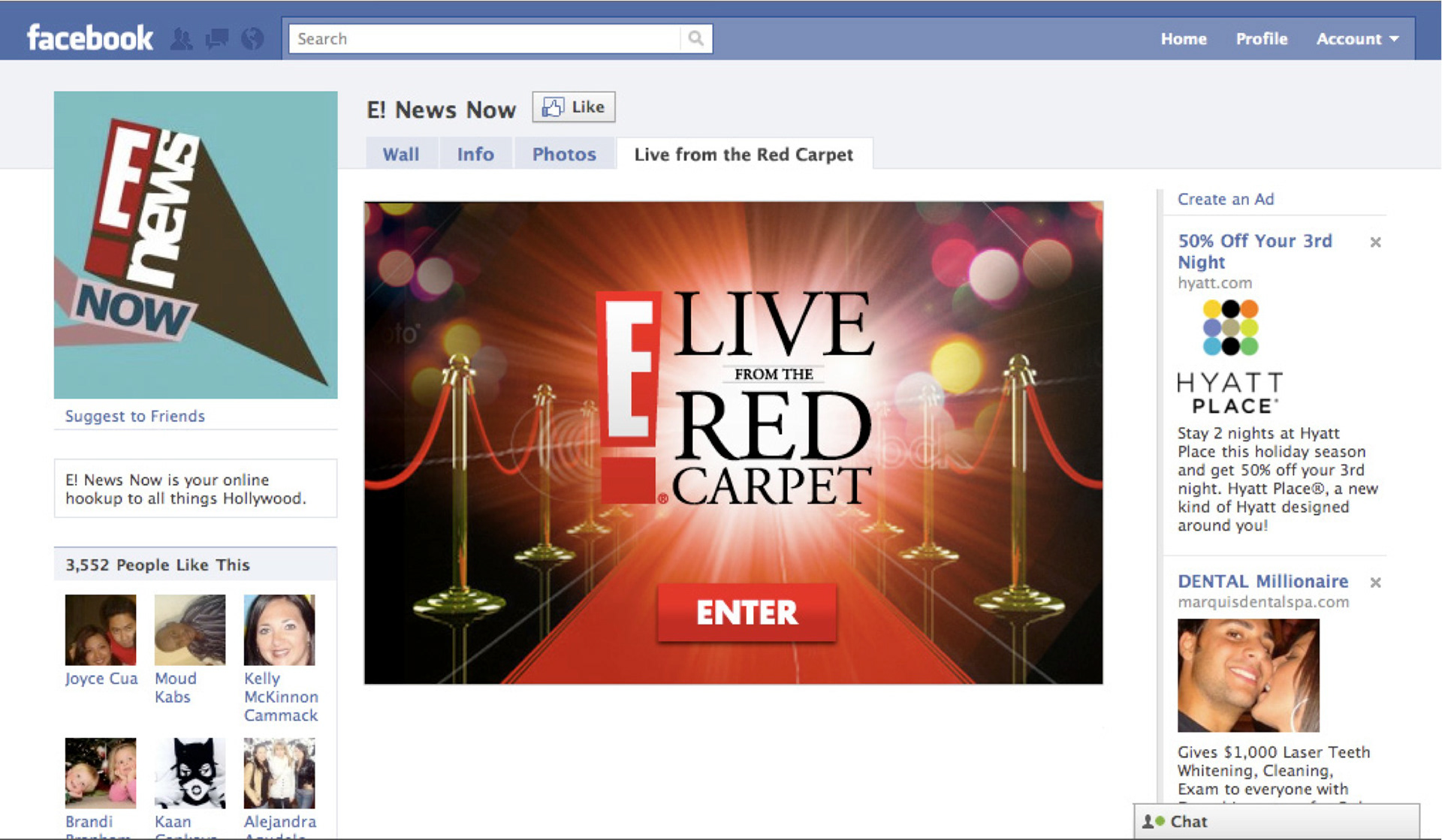Click the Create an Ad link
This screenshot has height=840, width=1442.
[1225, 199]
